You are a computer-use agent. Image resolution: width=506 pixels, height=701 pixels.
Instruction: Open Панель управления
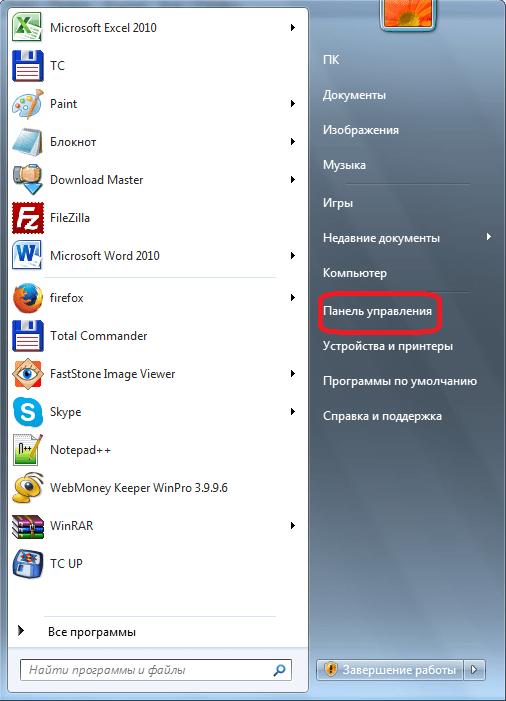tap(377, 311)
